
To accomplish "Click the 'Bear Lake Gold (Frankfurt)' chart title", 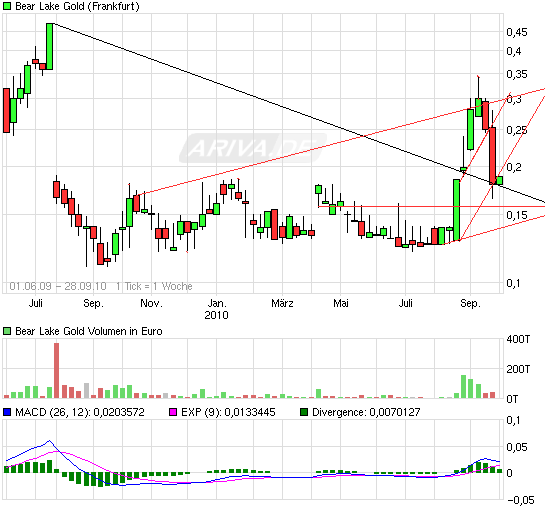I will point(77,6).
